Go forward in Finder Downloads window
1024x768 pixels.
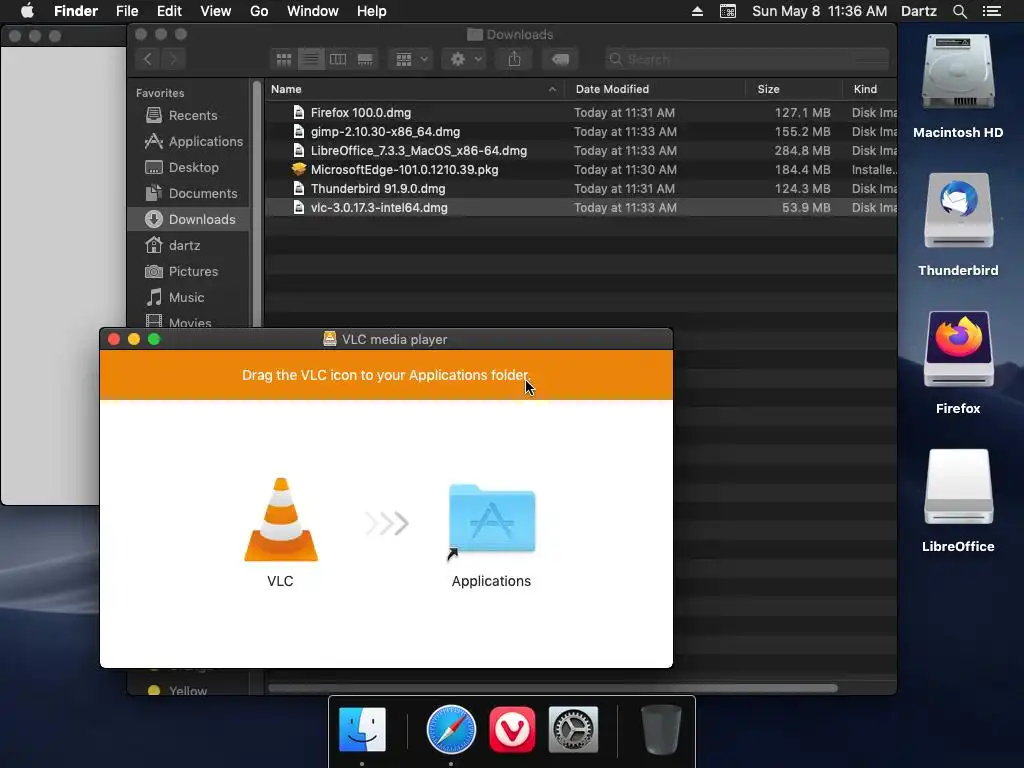(x=173, y=59)
